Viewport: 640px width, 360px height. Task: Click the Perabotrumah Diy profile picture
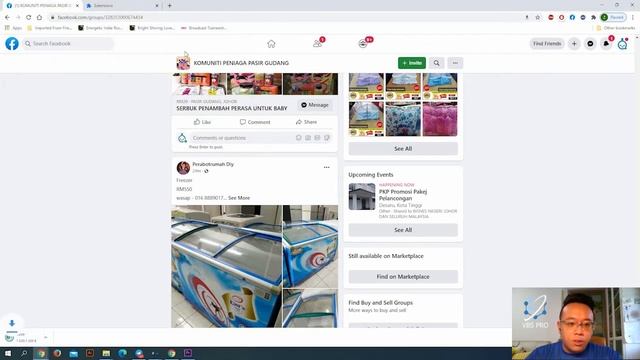(x=183, y=167)
